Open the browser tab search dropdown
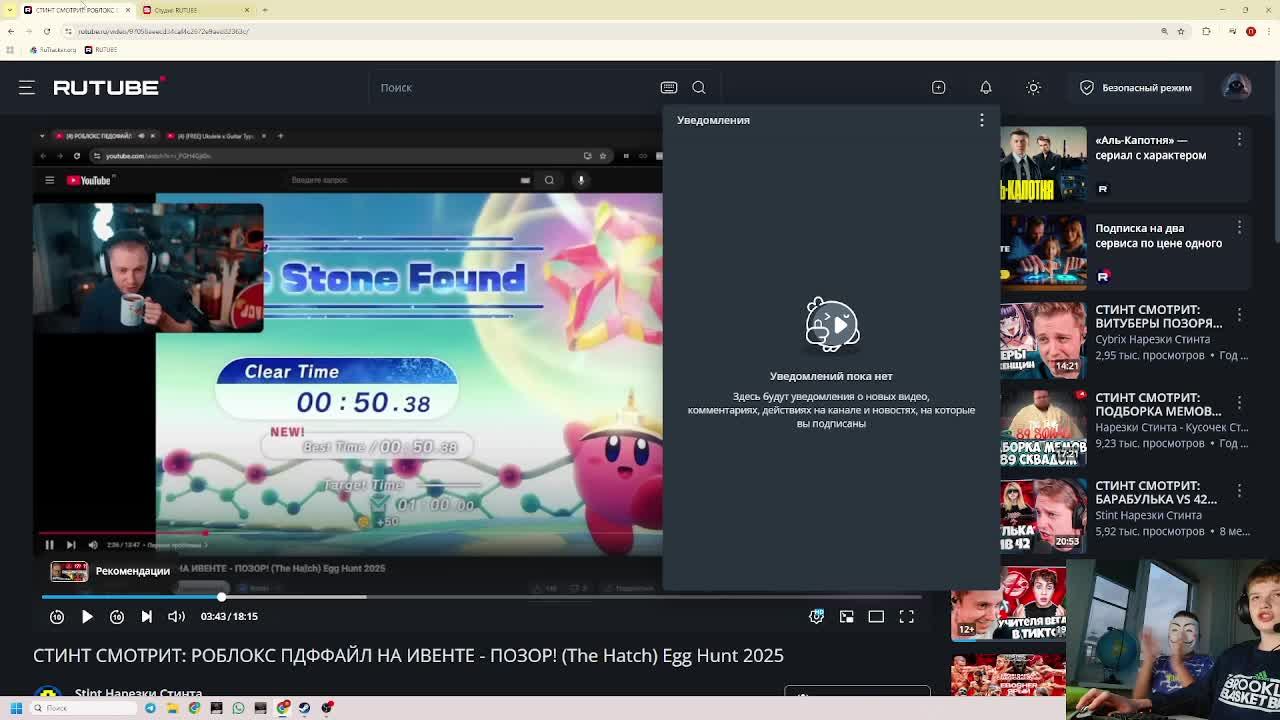 (10, 10)
